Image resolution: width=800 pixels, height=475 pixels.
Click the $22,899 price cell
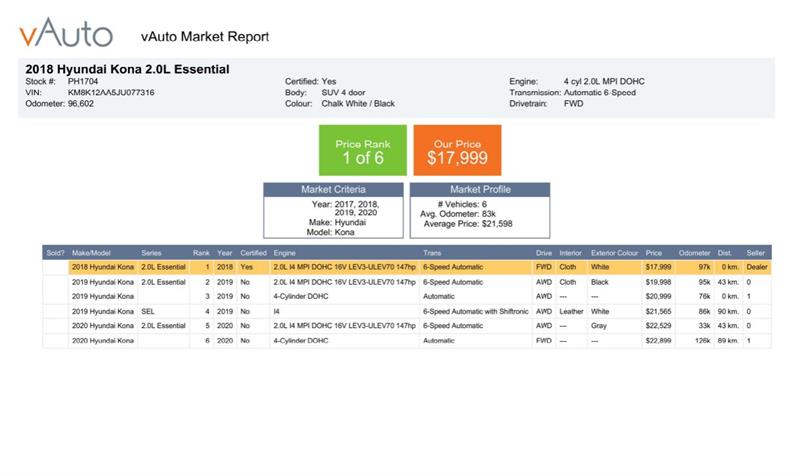click(x=658, y=341)
